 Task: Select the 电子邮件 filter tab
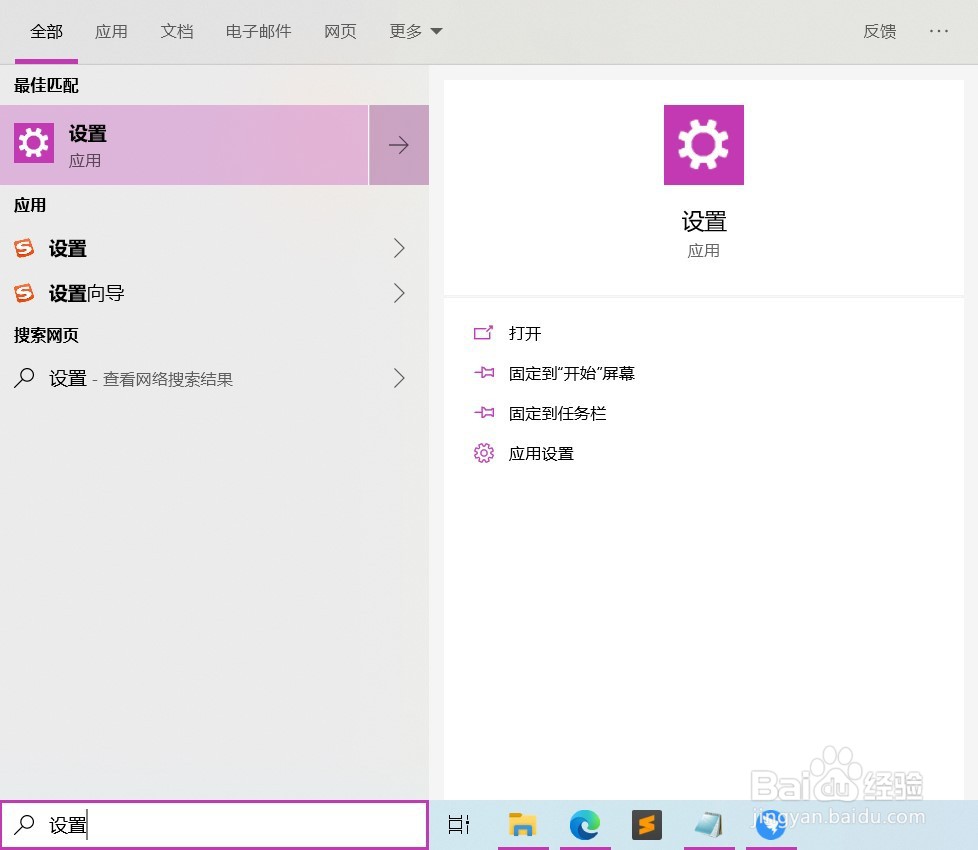[x=258, y=31]
